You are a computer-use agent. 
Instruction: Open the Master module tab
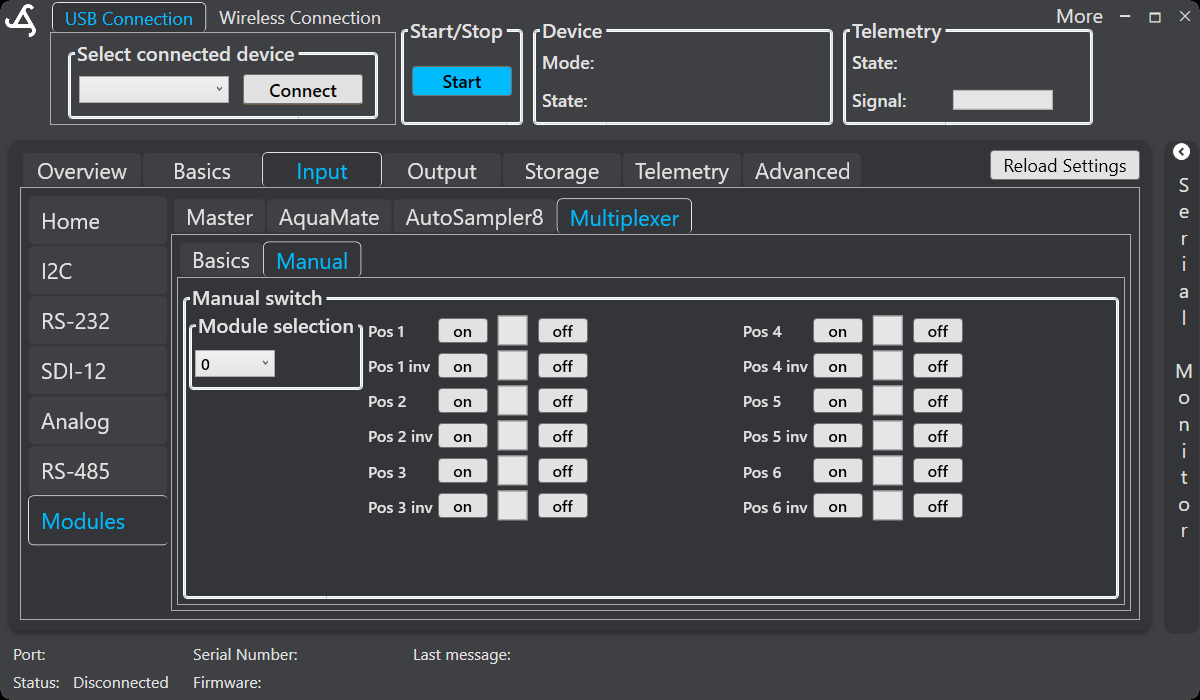[220, 217]
